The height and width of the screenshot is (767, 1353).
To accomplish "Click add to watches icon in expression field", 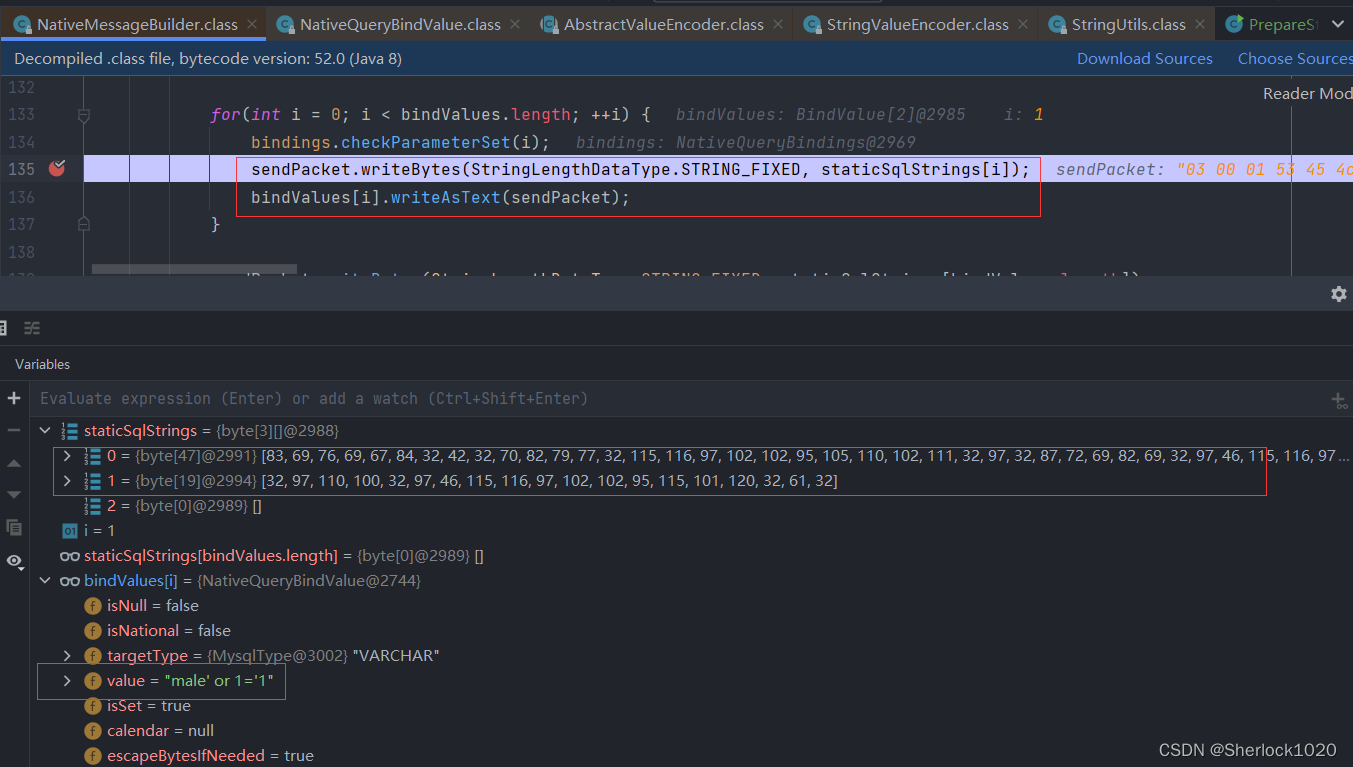I will pyautogui.click(x=1339, y=400).
